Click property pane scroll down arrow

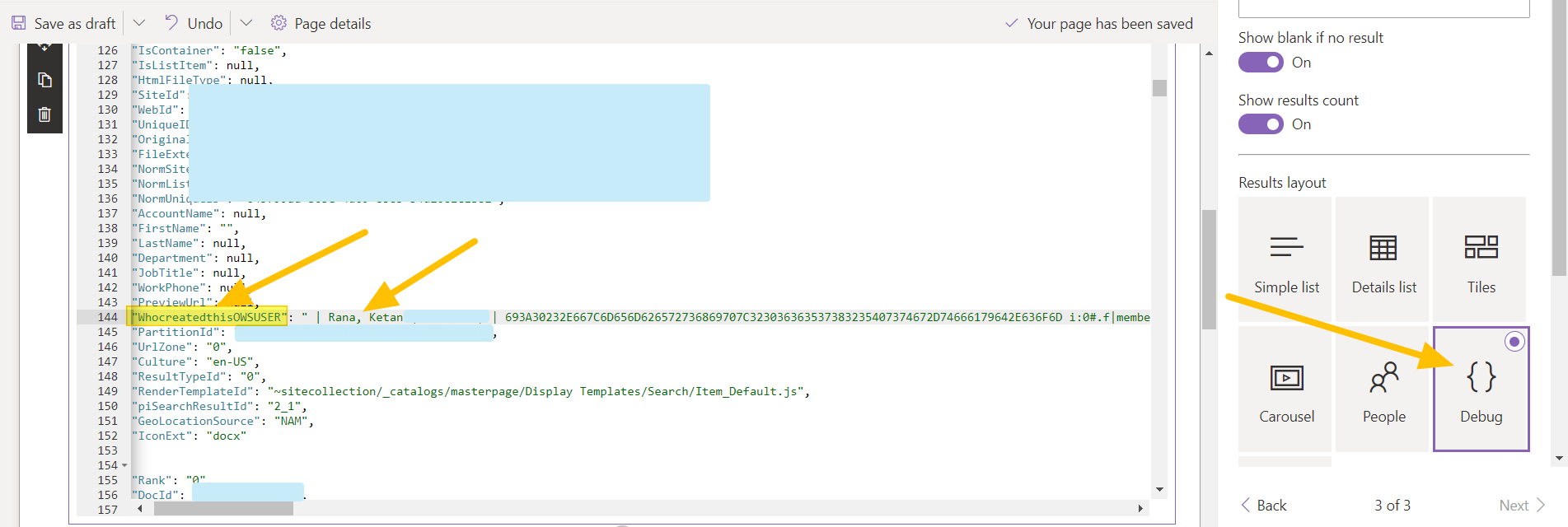tap(1559, 459)
